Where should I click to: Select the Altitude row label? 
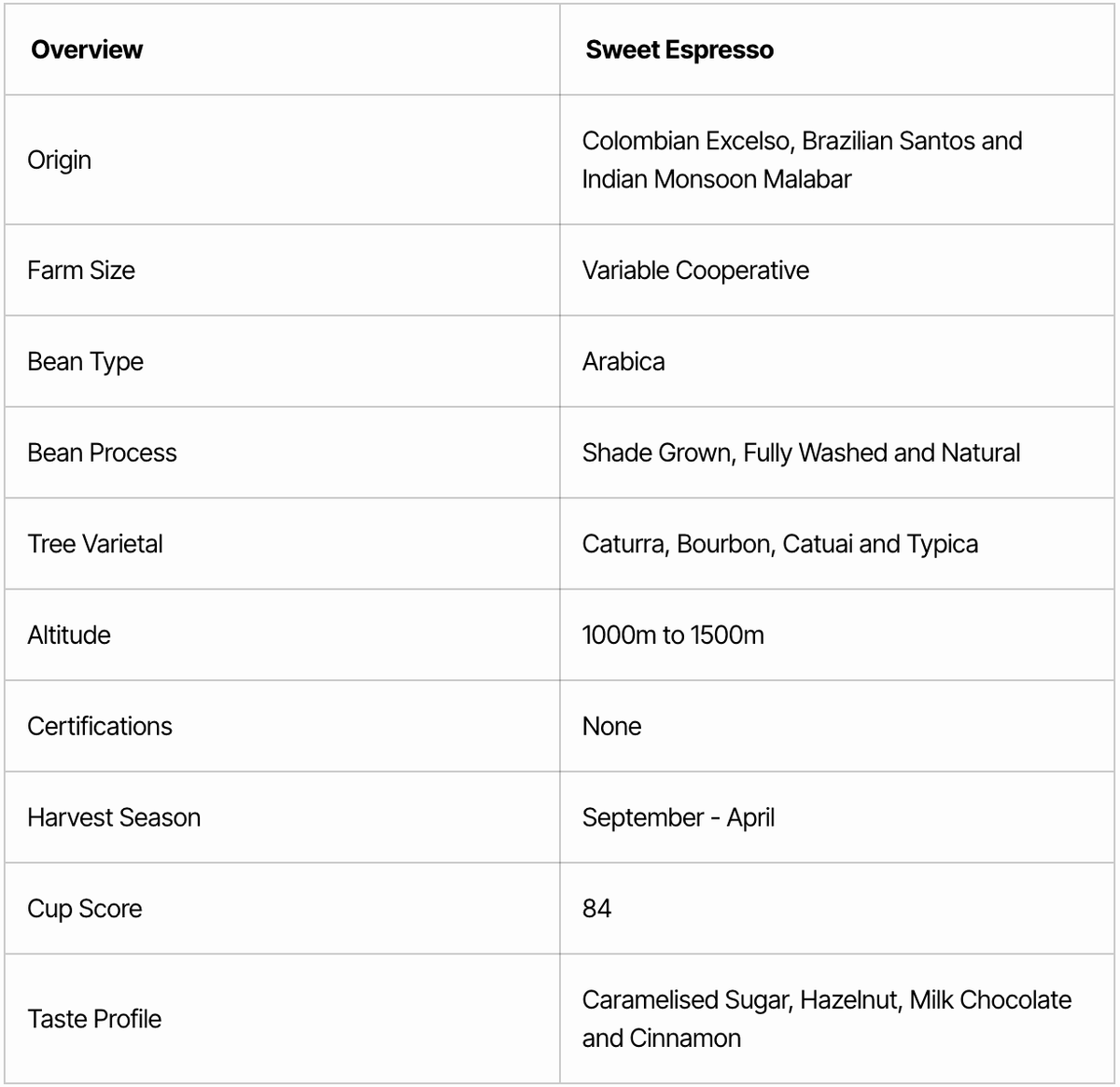pos(69,635)
